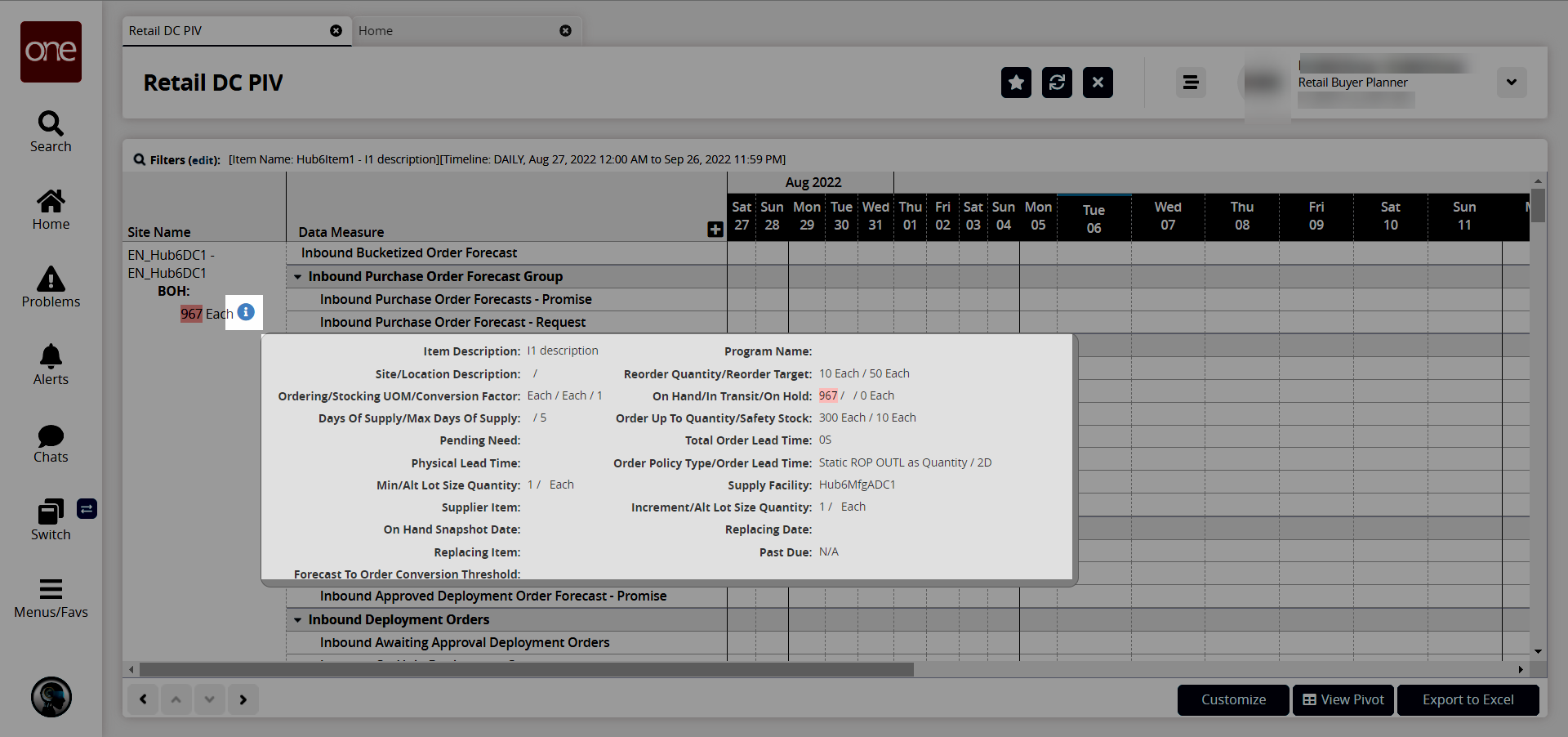Screen dimensions: 1568x737
Task: Click Export to Excel button
Action: coord(1468,700)
